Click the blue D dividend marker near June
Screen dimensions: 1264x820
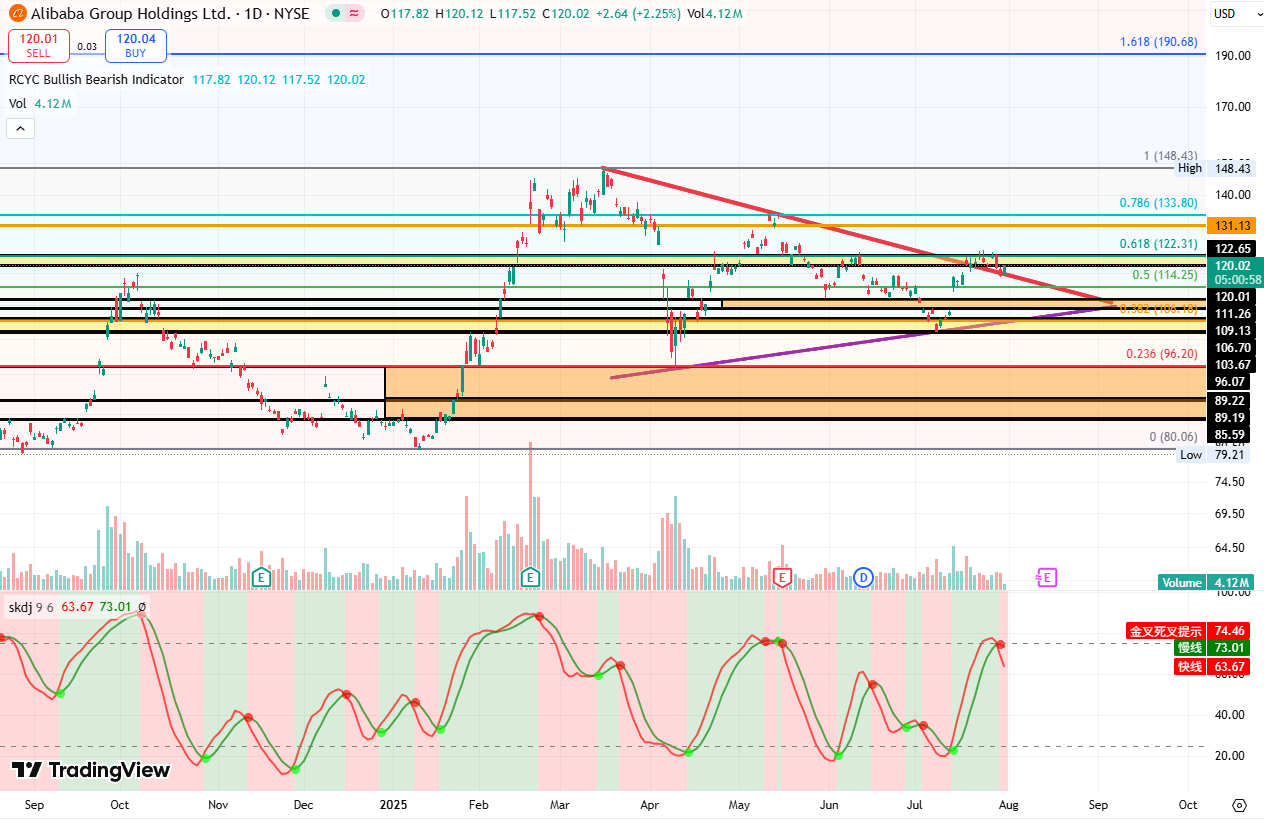point(864,577)
